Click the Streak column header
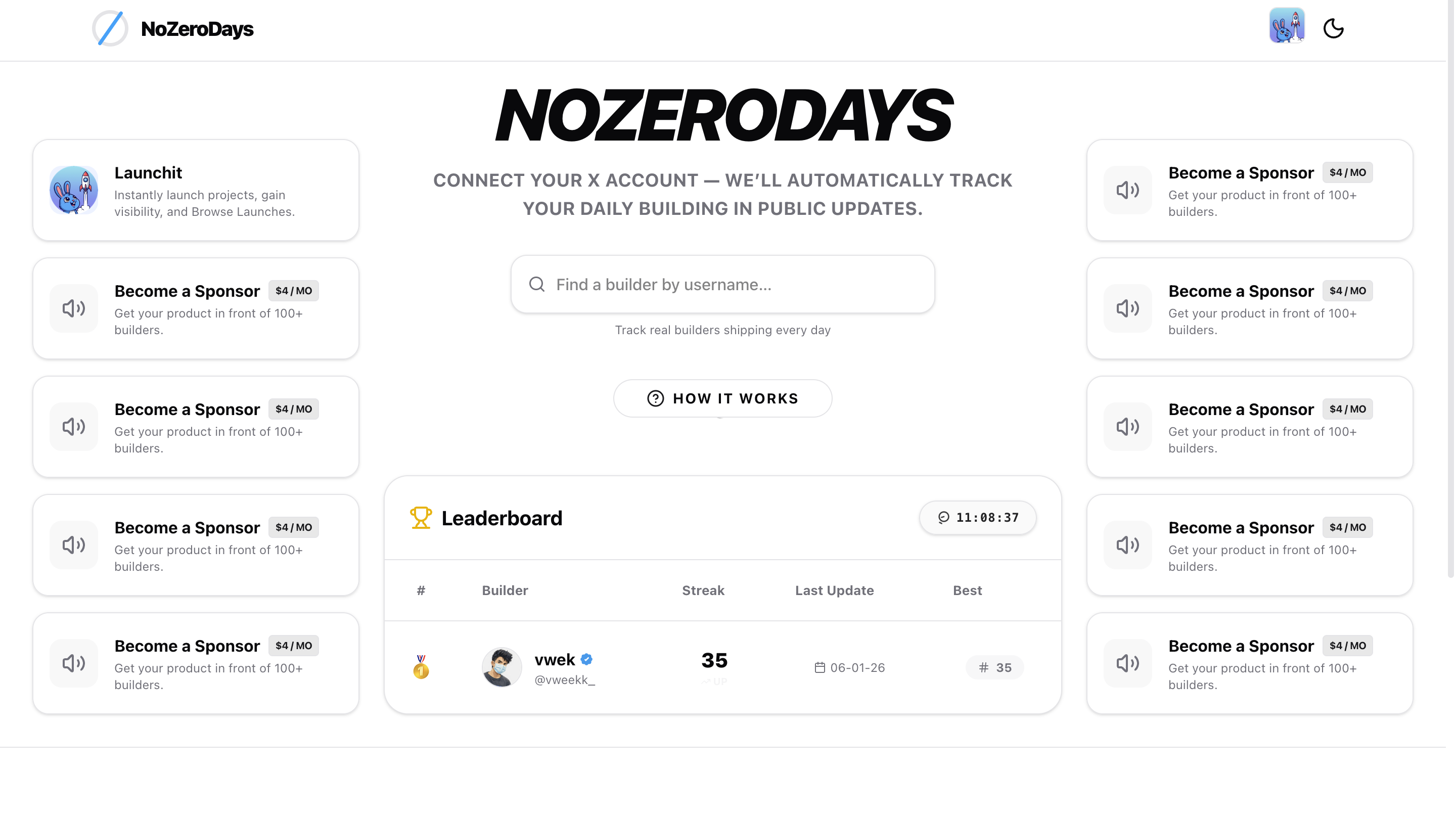 703,591
